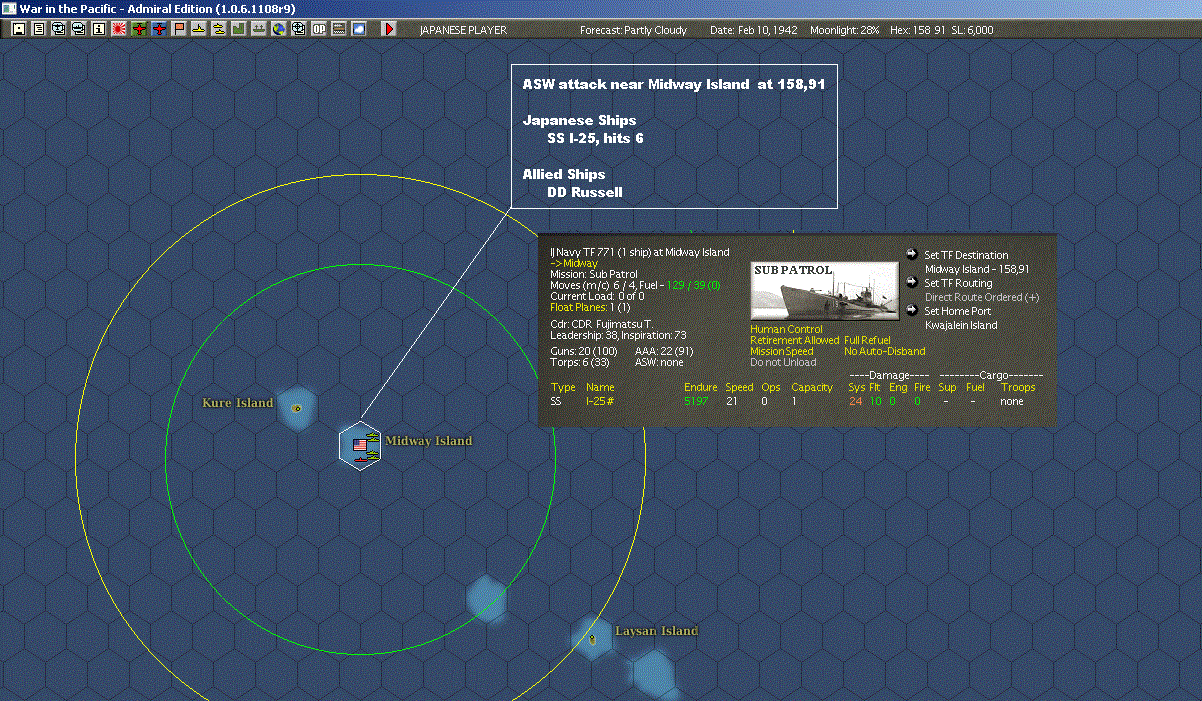Click the red flag toolbar icon
Image resolution: width=1202 pixels, height=701 pixels.
tap(179, 29)
